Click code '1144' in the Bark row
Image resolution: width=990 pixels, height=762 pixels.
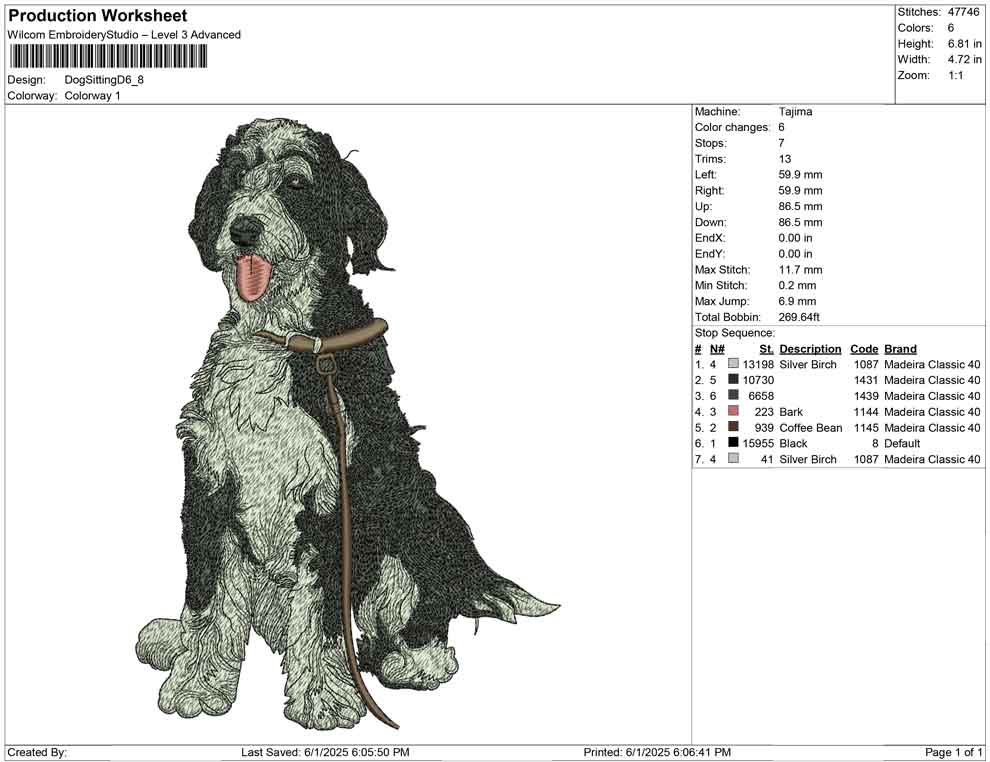(866, 412)
